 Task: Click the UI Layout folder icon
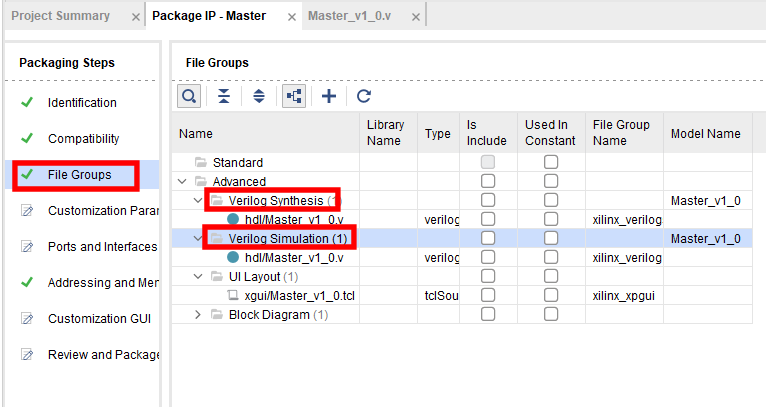[x=217, y=277]
